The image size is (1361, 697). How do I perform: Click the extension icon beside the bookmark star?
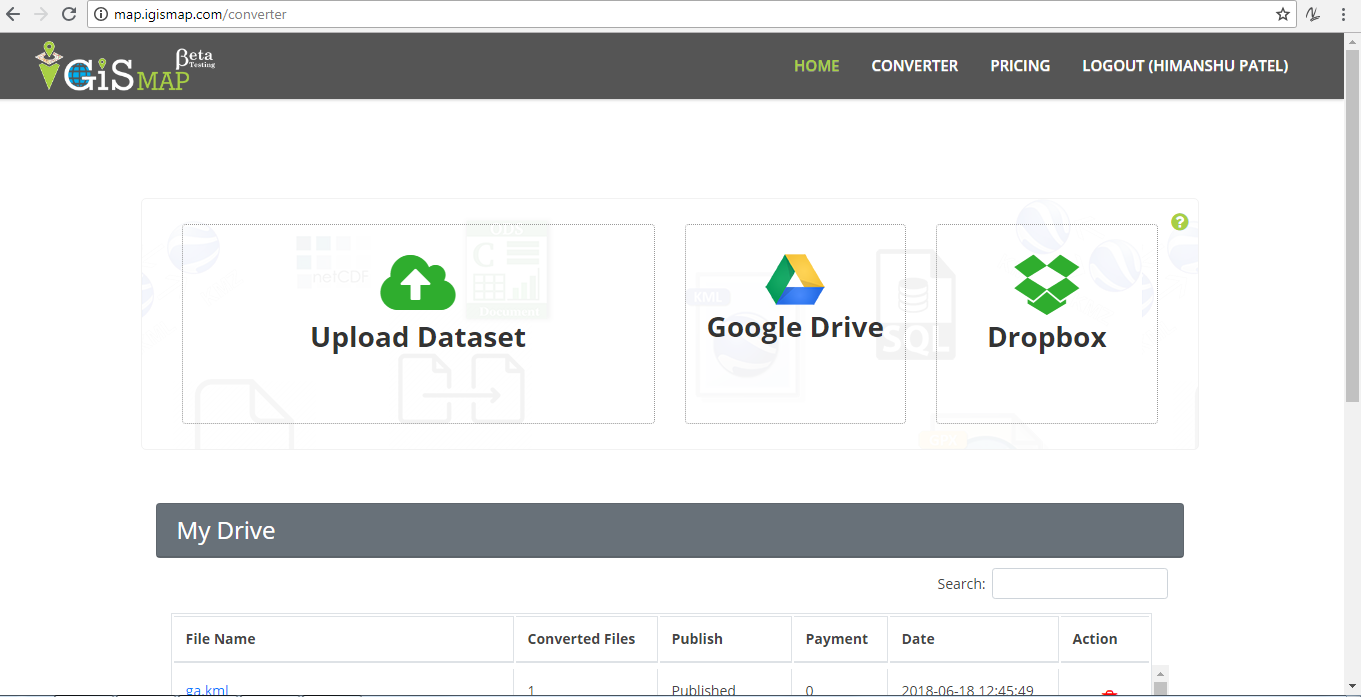pyautogui.click(x=1313, y=15)
